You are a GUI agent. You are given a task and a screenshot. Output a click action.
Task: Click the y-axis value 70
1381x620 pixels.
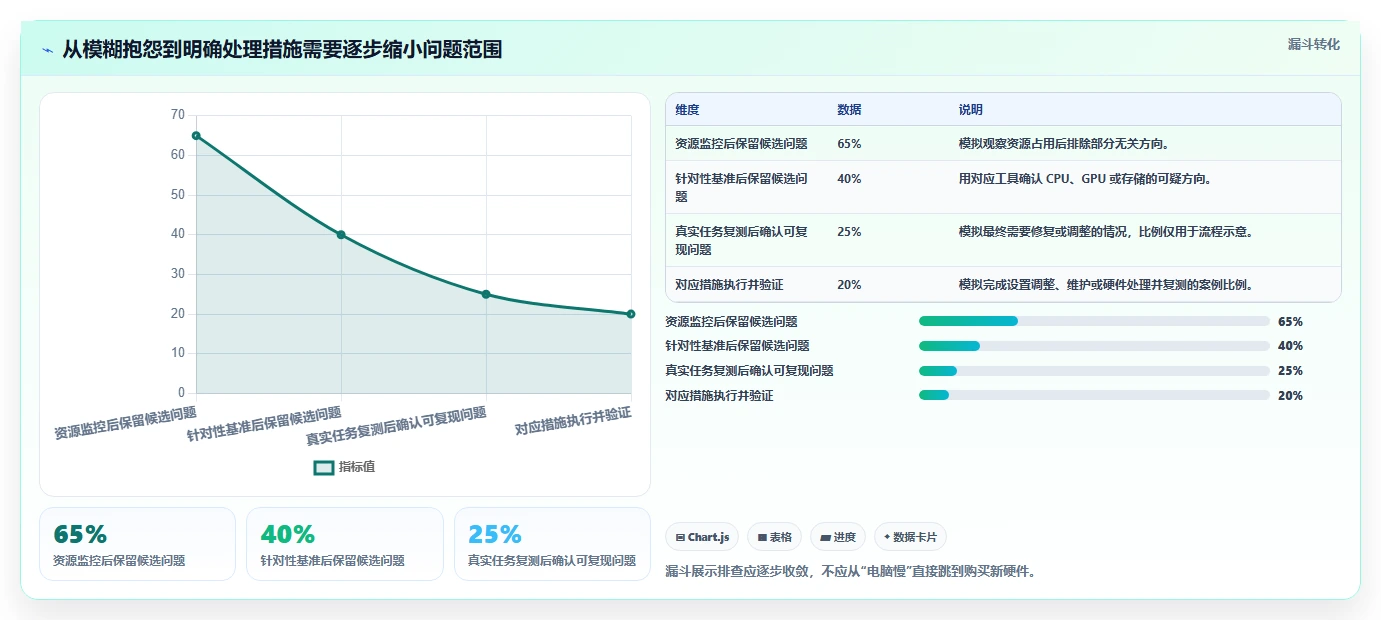click(178, 115)
